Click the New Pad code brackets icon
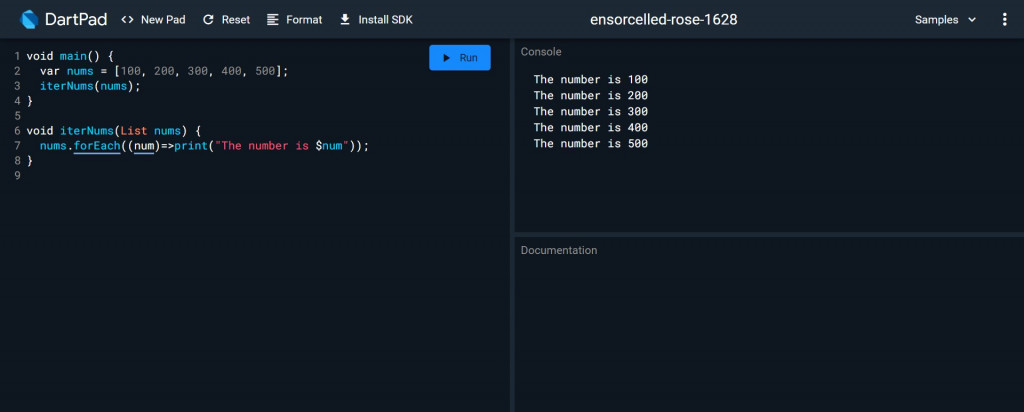 click(x=127, y=20)
